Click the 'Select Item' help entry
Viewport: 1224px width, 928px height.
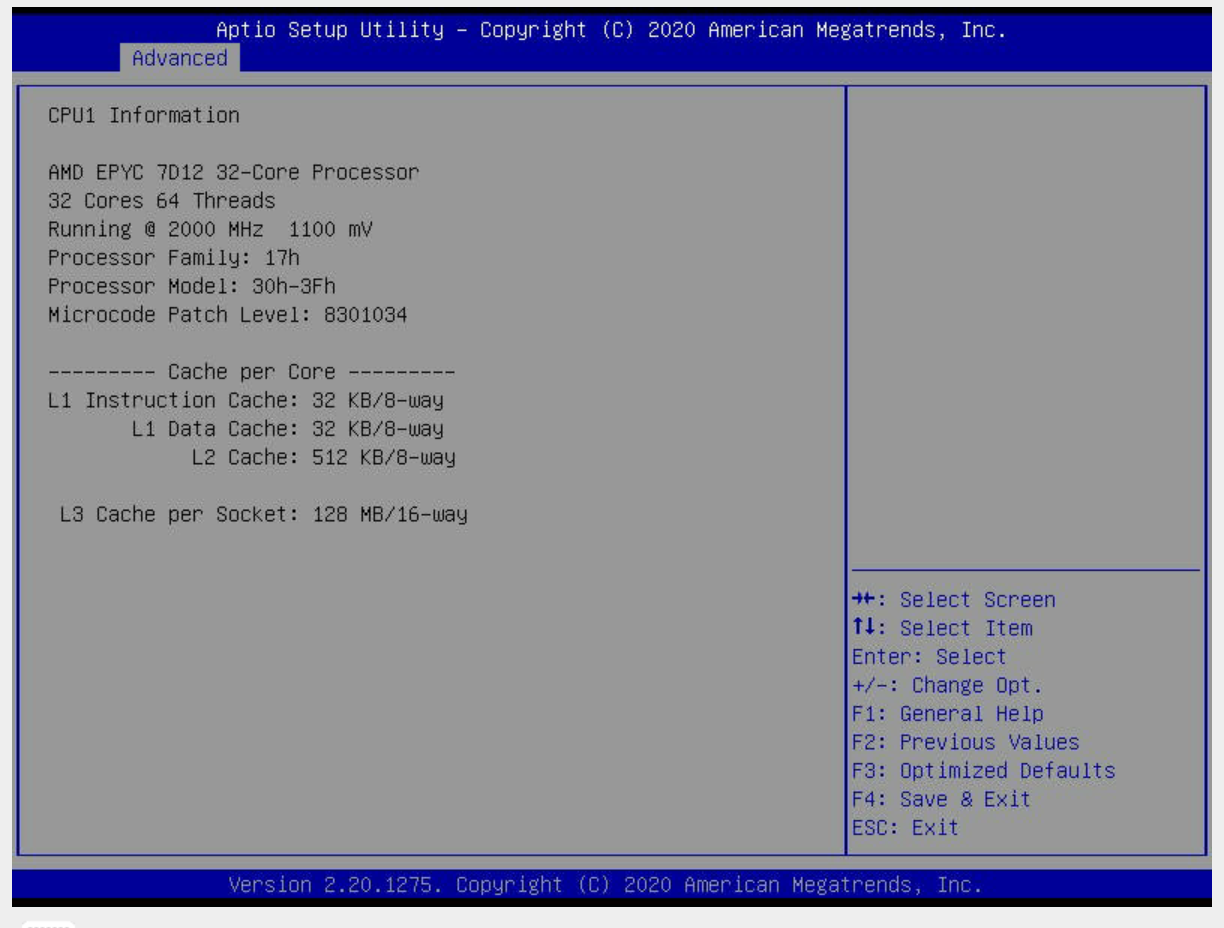point(942,628)
